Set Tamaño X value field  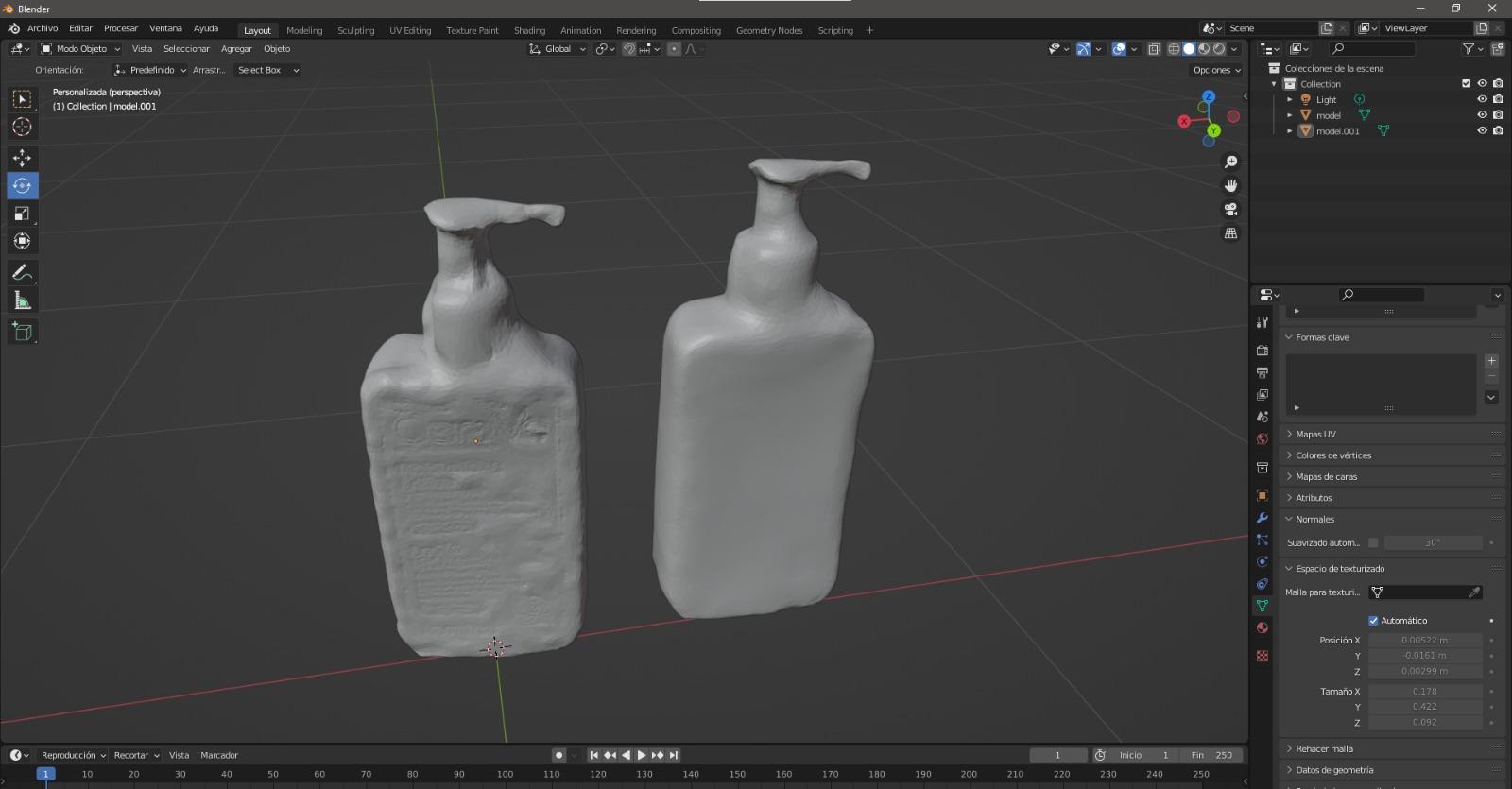pos(1425,691)
